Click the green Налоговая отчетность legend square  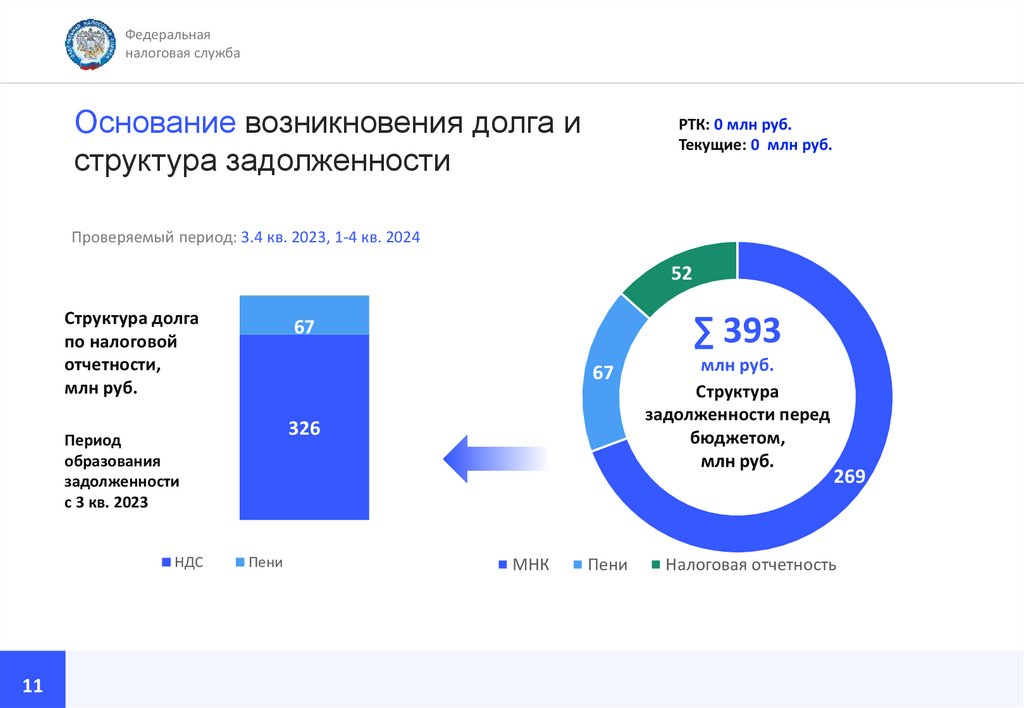(x=656, y=564)
